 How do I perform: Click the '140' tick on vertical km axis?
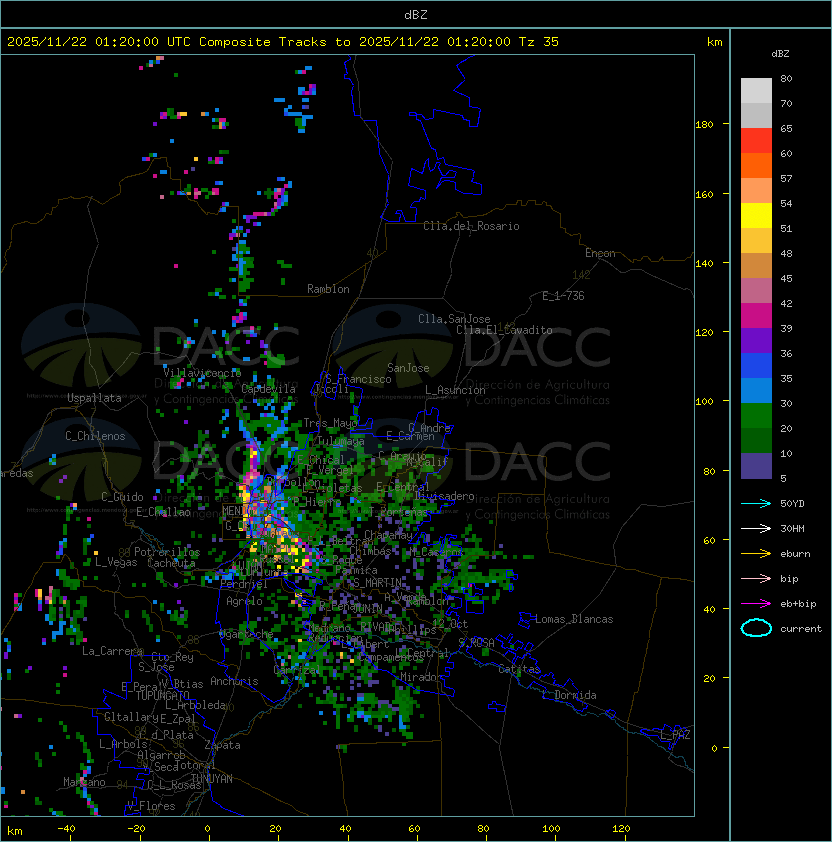point(704,264)
